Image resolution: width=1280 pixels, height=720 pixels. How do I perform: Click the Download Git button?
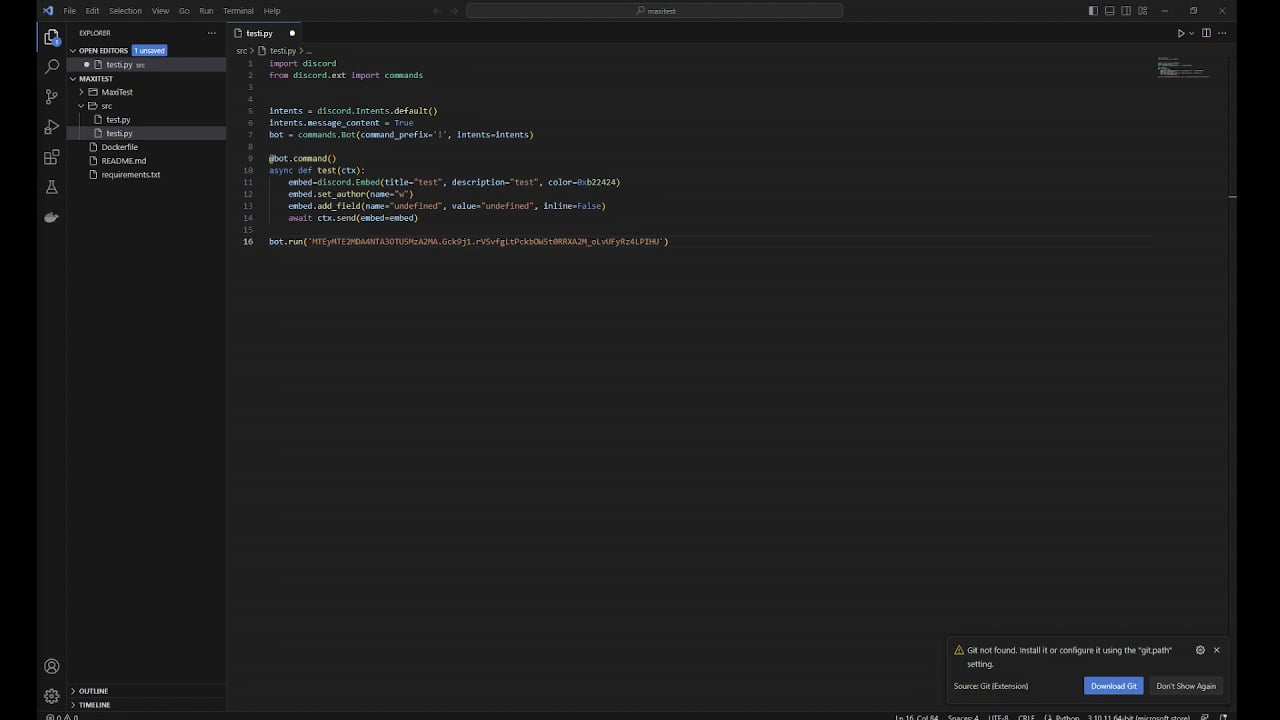(x=1113, y=686)
